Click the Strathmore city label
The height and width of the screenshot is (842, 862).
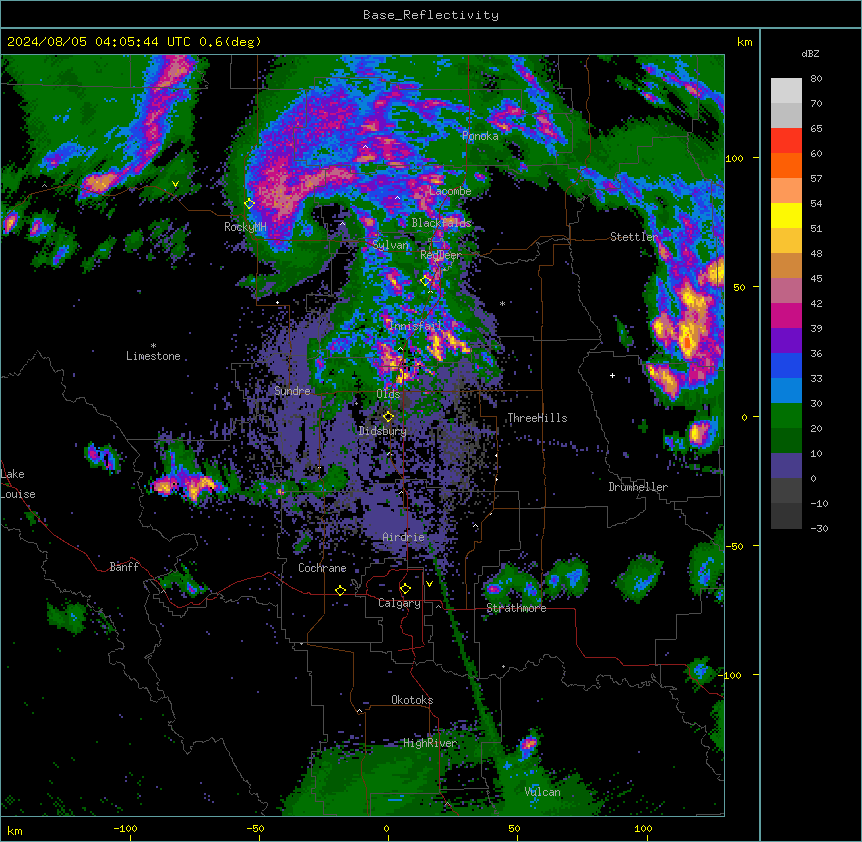pos(516,608)
